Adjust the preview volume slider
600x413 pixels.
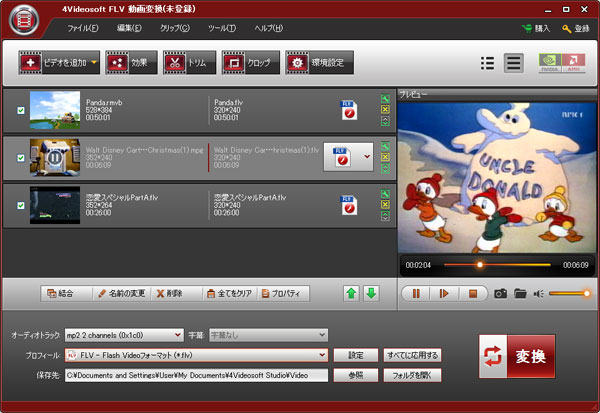(569, 294)
